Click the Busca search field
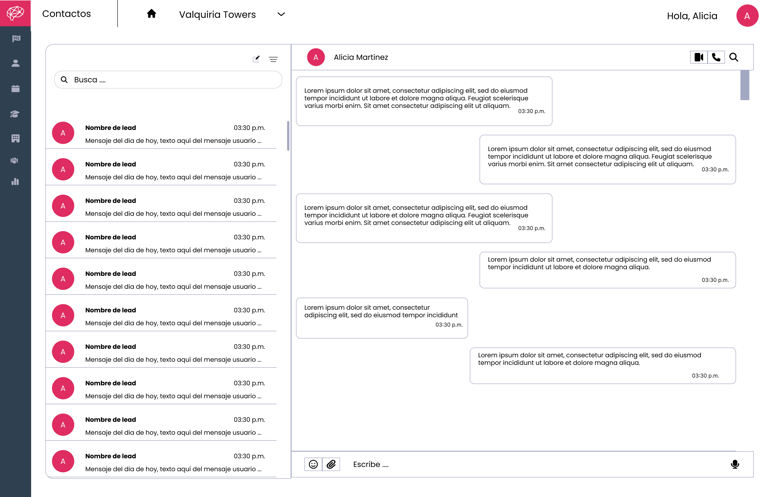768x497 pixels. [168, 80]
